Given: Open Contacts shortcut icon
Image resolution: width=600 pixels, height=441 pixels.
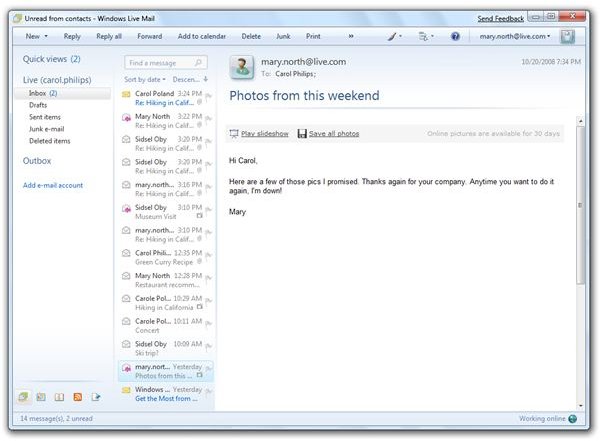Looking at the screenshot, I should pos(60,397).
